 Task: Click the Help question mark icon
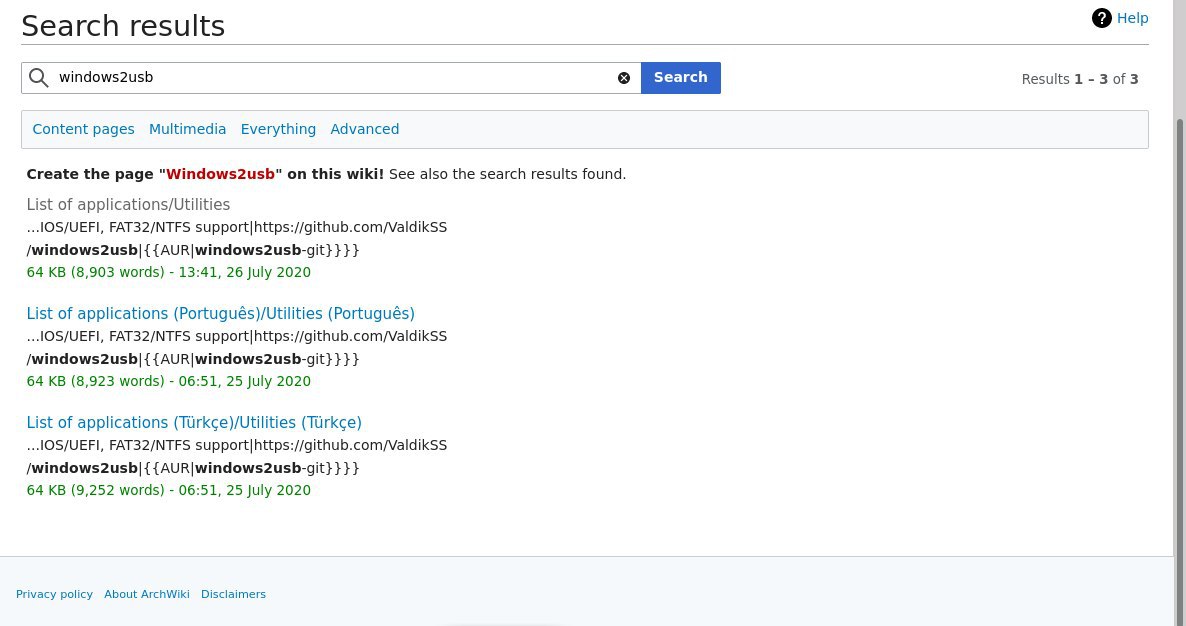tap(1101, 18)
